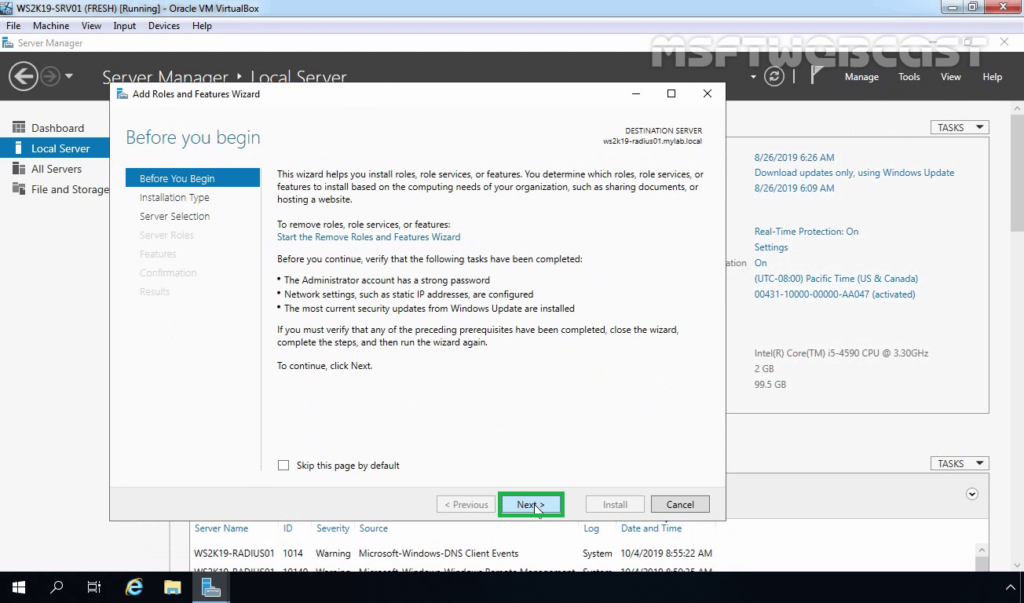Check Skip this page by default
This screenshot has width=1024, height=603.
[283, 465]
